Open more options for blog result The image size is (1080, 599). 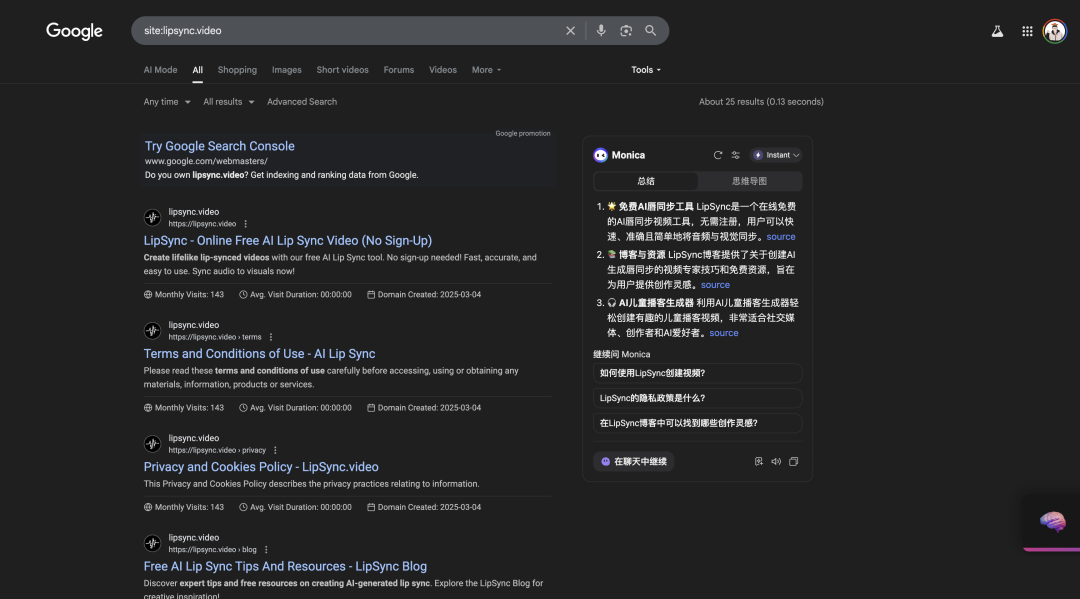tap(266, 549)
